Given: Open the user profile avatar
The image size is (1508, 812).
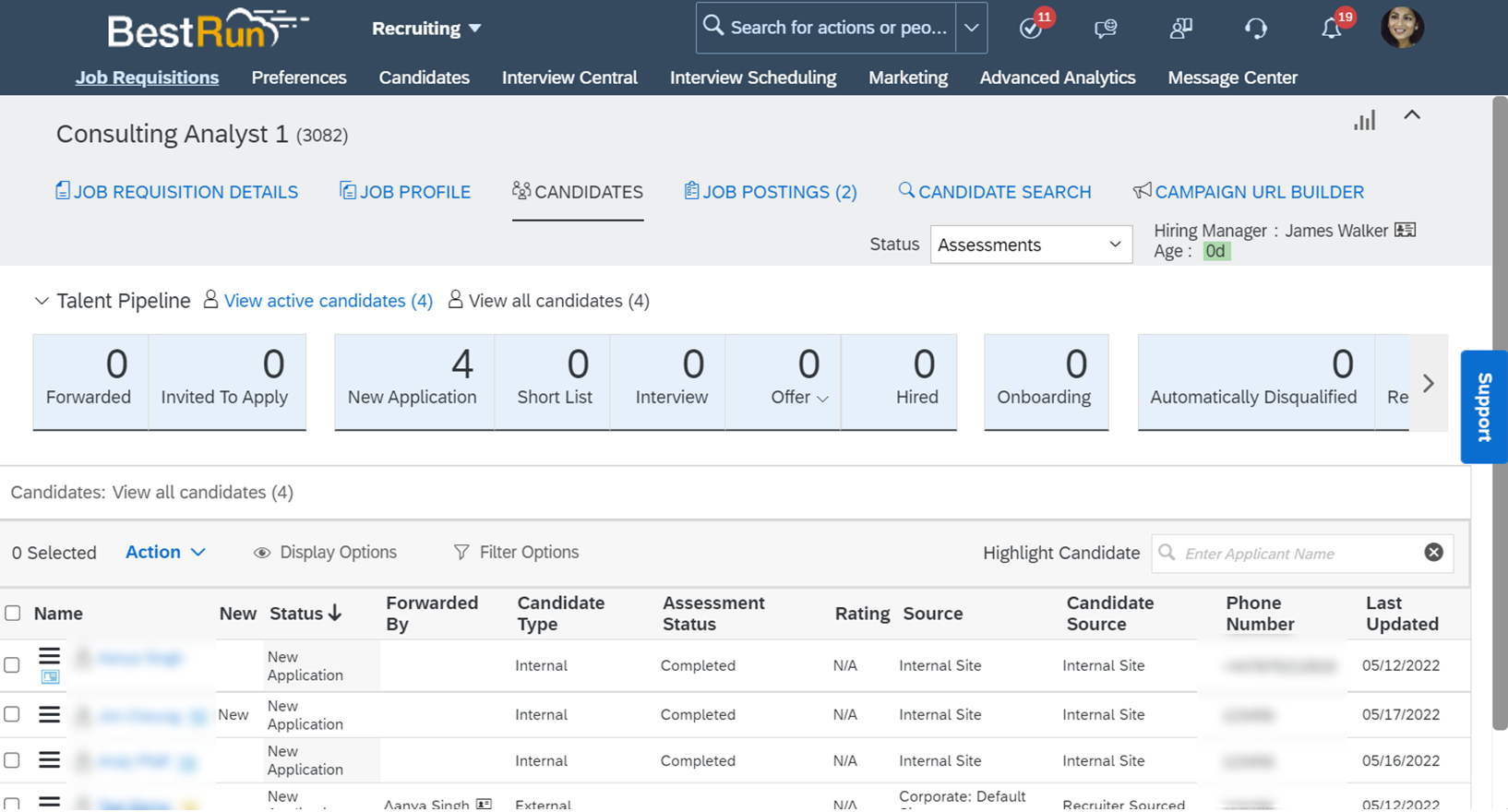Looking at the screenshot, I should click(x=1401, y=28).
